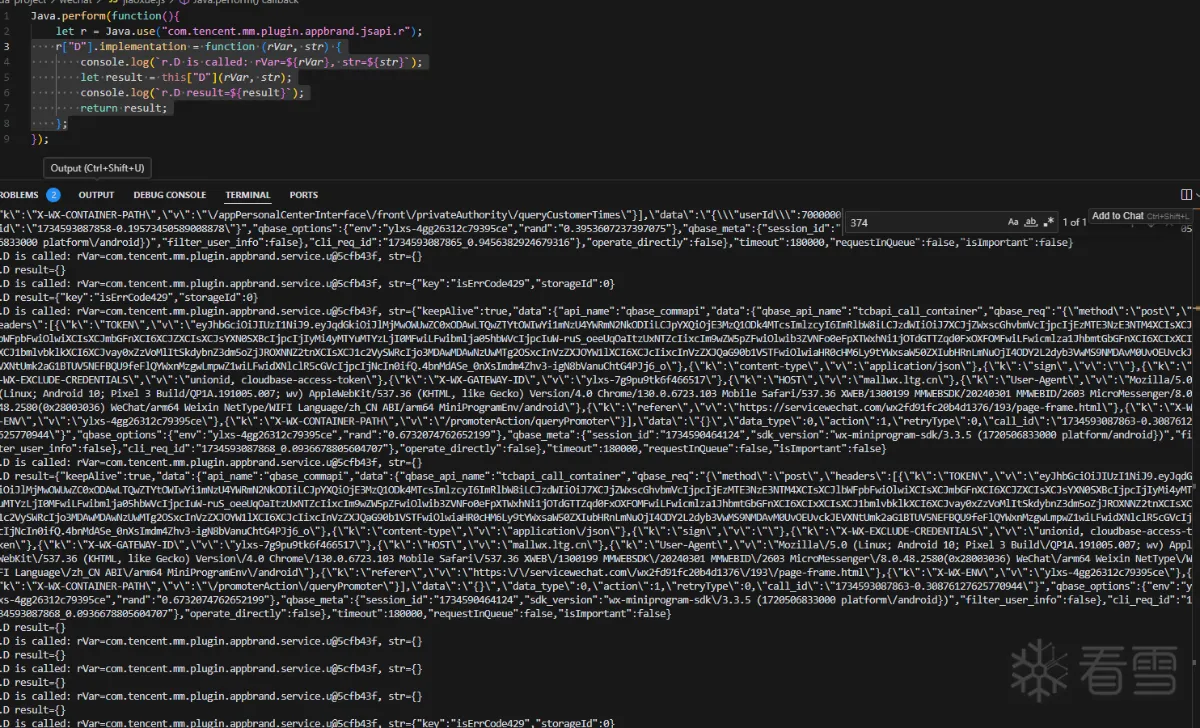Open the DEBUG CONSOLE tab
The image size is (1200, 728).
tap(169, 195)
